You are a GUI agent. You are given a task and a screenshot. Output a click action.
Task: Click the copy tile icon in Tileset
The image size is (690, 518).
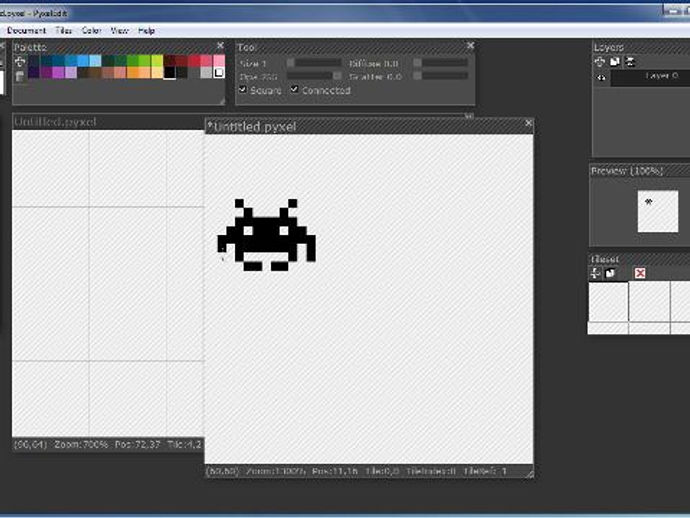[610, 273]
